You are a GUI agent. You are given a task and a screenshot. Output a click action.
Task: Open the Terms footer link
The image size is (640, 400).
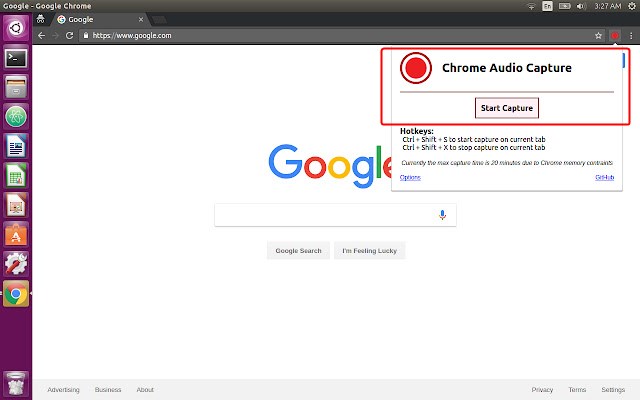(577, 390)
